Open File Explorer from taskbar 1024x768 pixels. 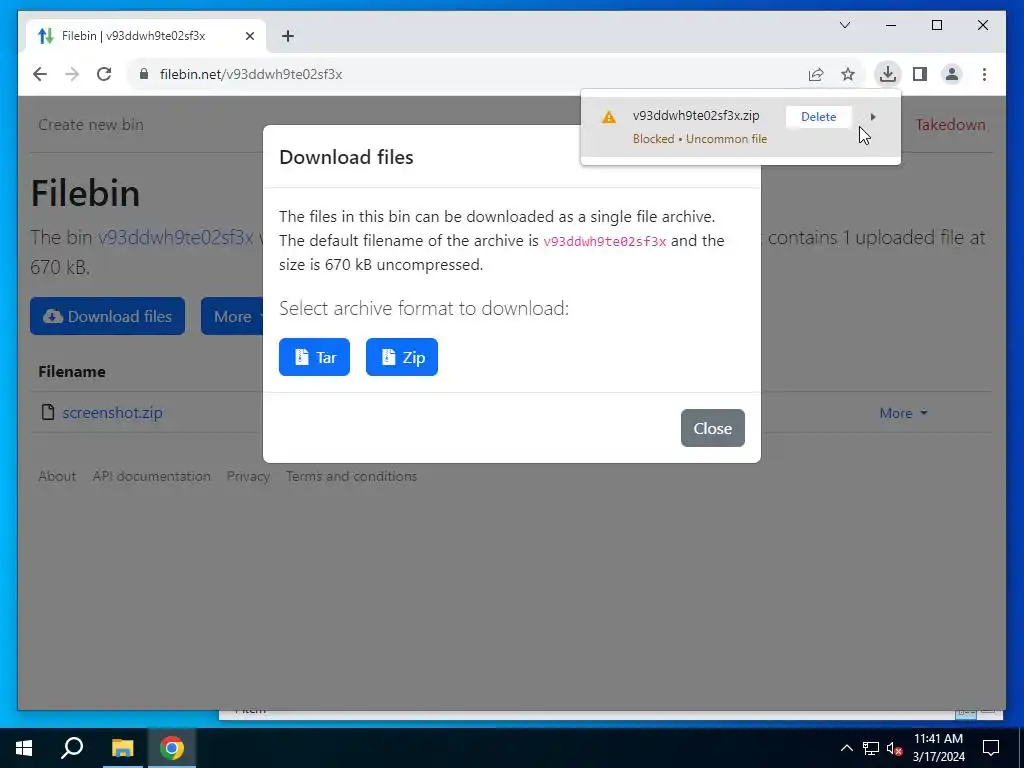(x=122, y=748)
